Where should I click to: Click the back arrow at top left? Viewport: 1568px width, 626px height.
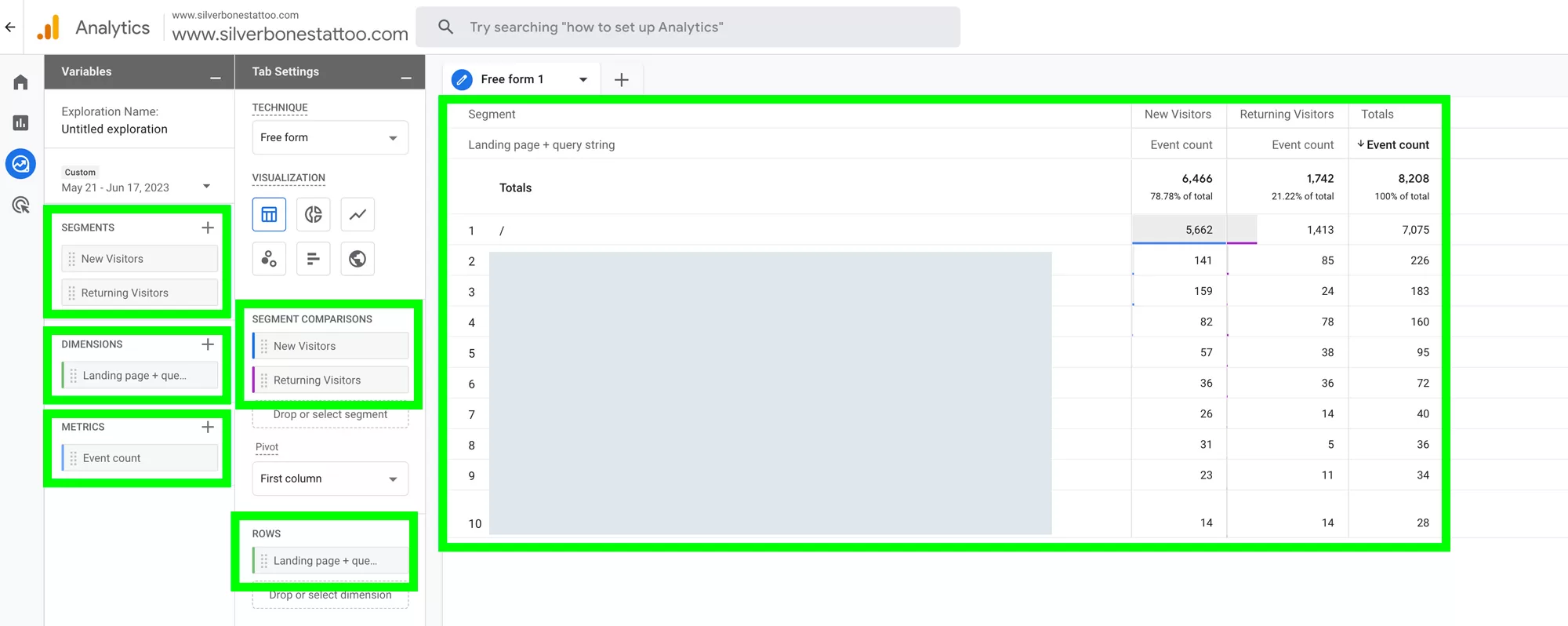point(10,27)
